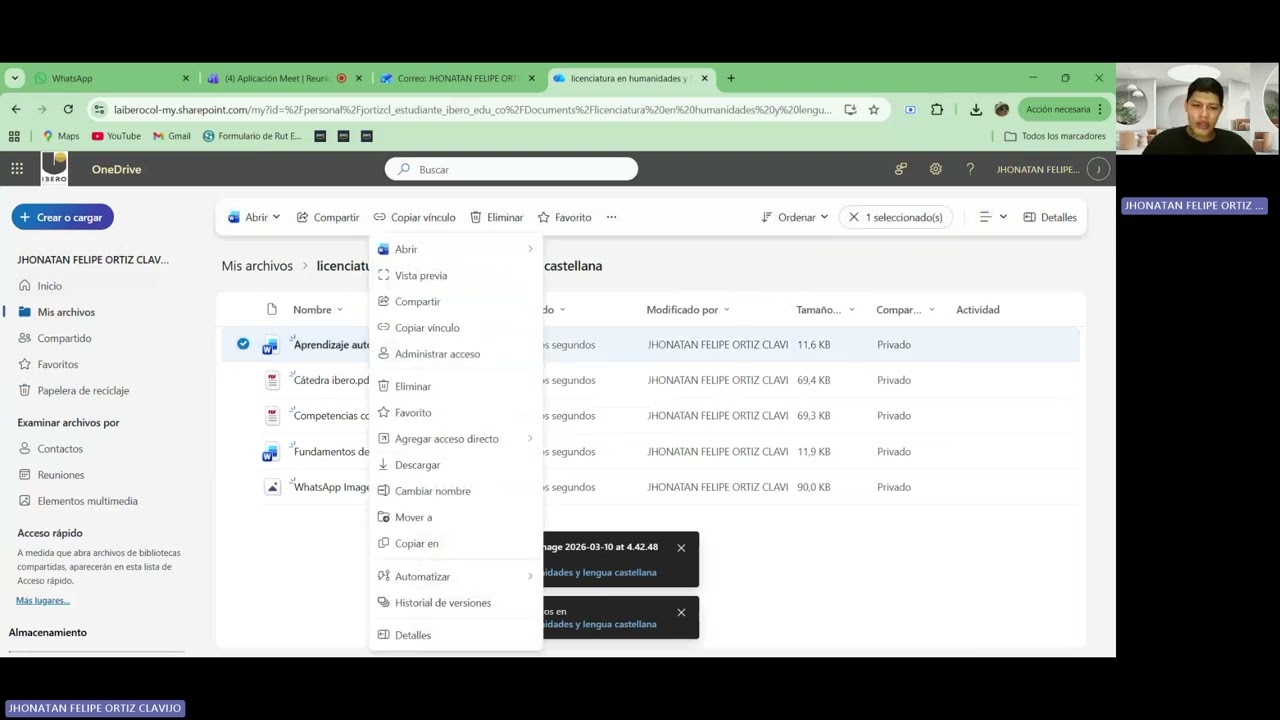The height and width of the screenshot is (720, 1280).
Task: Open the YouTube bookmark
Action: pyautogui.click(x=116, y=136)
